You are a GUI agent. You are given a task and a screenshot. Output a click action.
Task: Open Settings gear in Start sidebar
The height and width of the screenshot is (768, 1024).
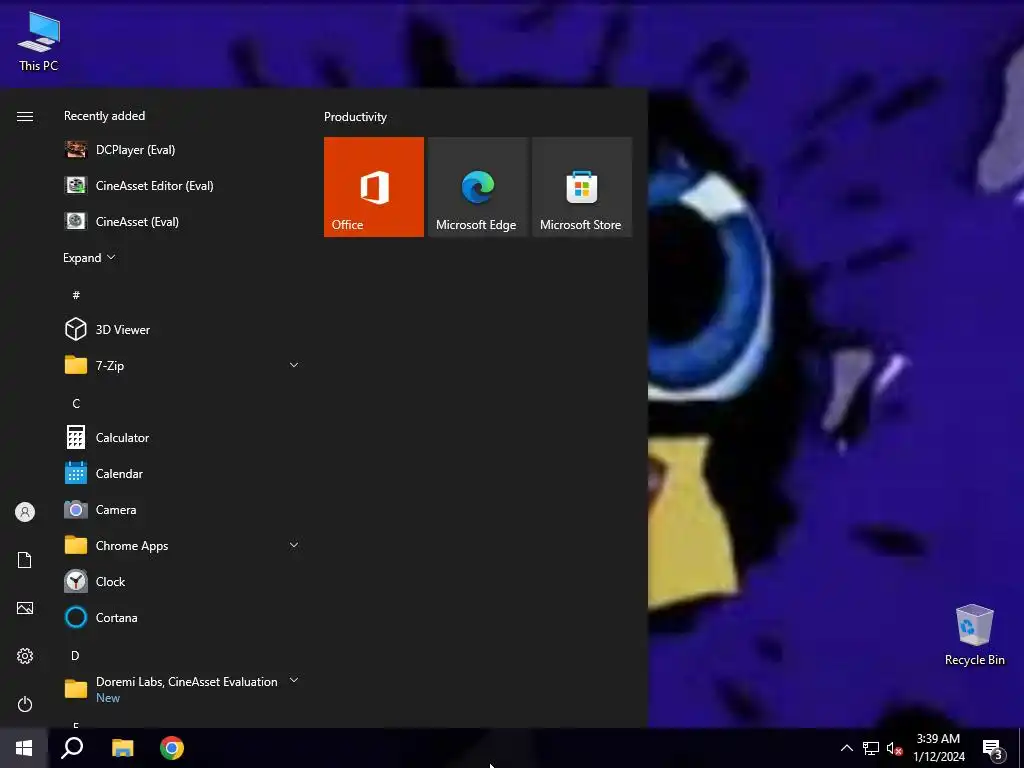point(25,656)
